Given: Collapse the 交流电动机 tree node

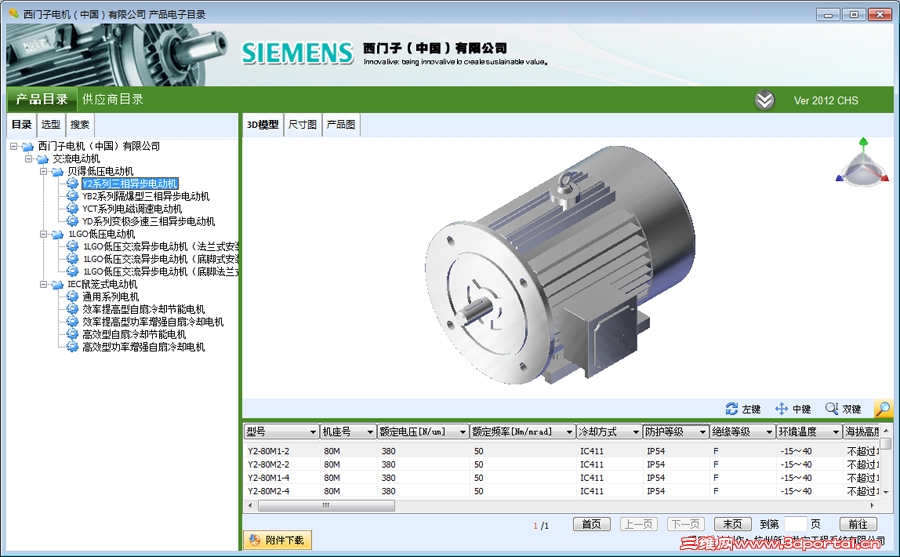Looking at the screenshot, I should (x=29, y=158).
